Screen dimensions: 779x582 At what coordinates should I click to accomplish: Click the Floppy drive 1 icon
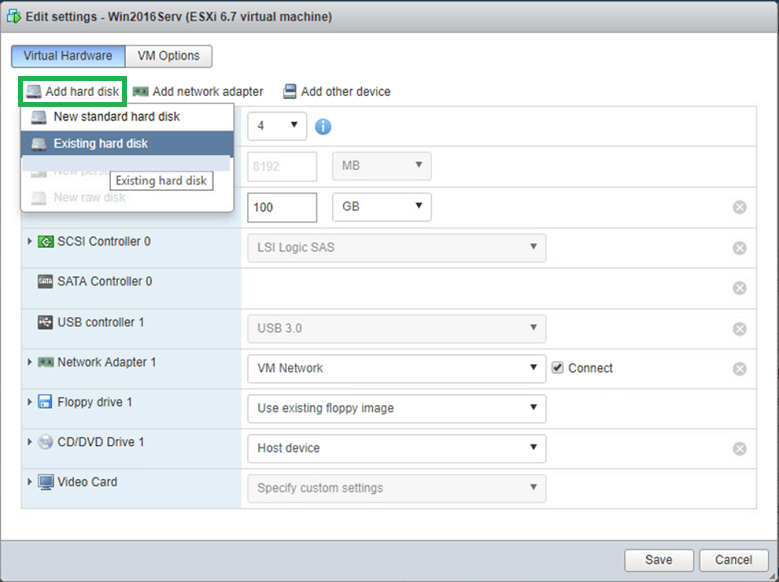coord(45,402)
